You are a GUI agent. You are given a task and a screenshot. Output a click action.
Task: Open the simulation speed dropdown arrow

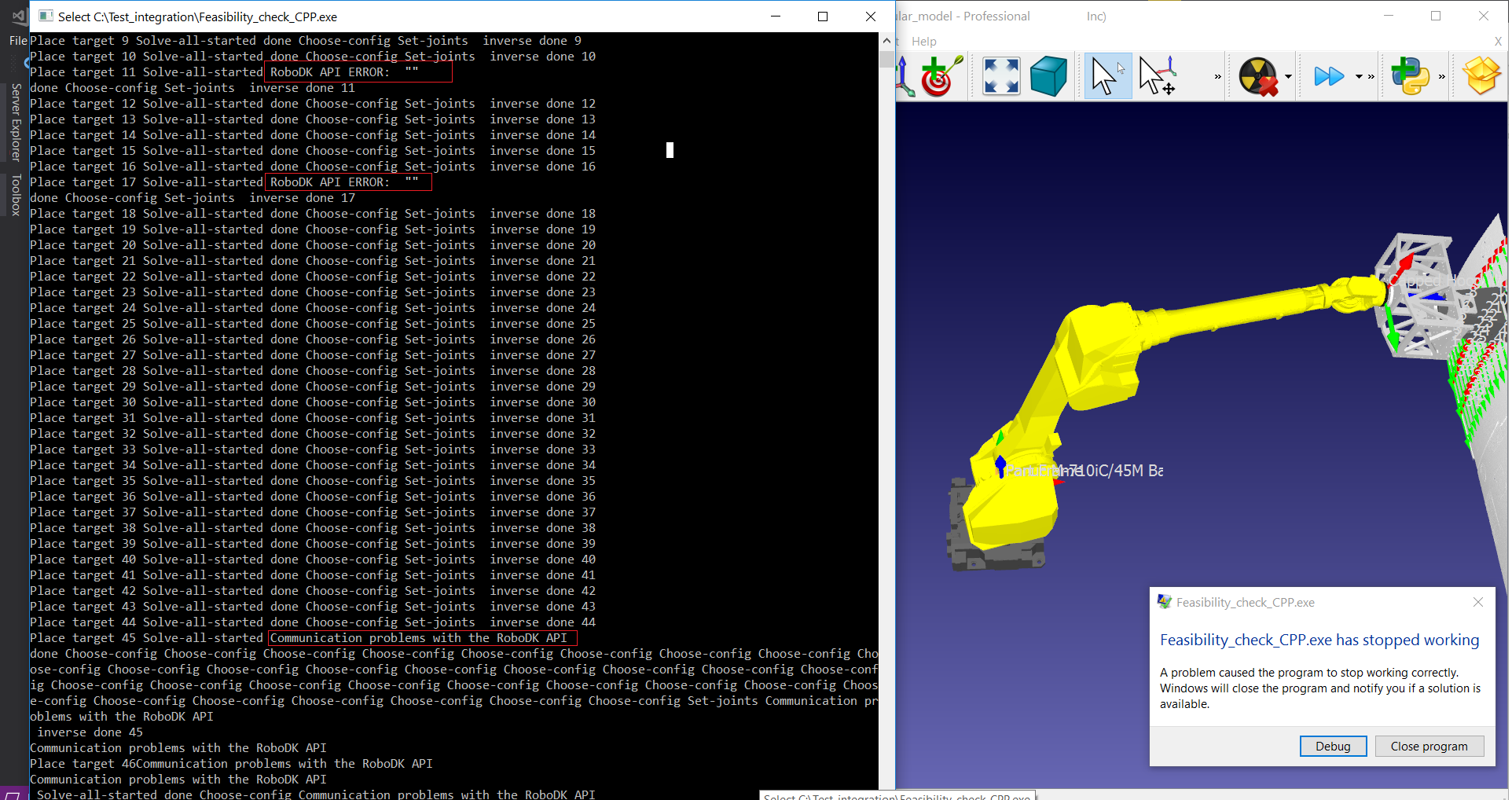[1359, 77]
